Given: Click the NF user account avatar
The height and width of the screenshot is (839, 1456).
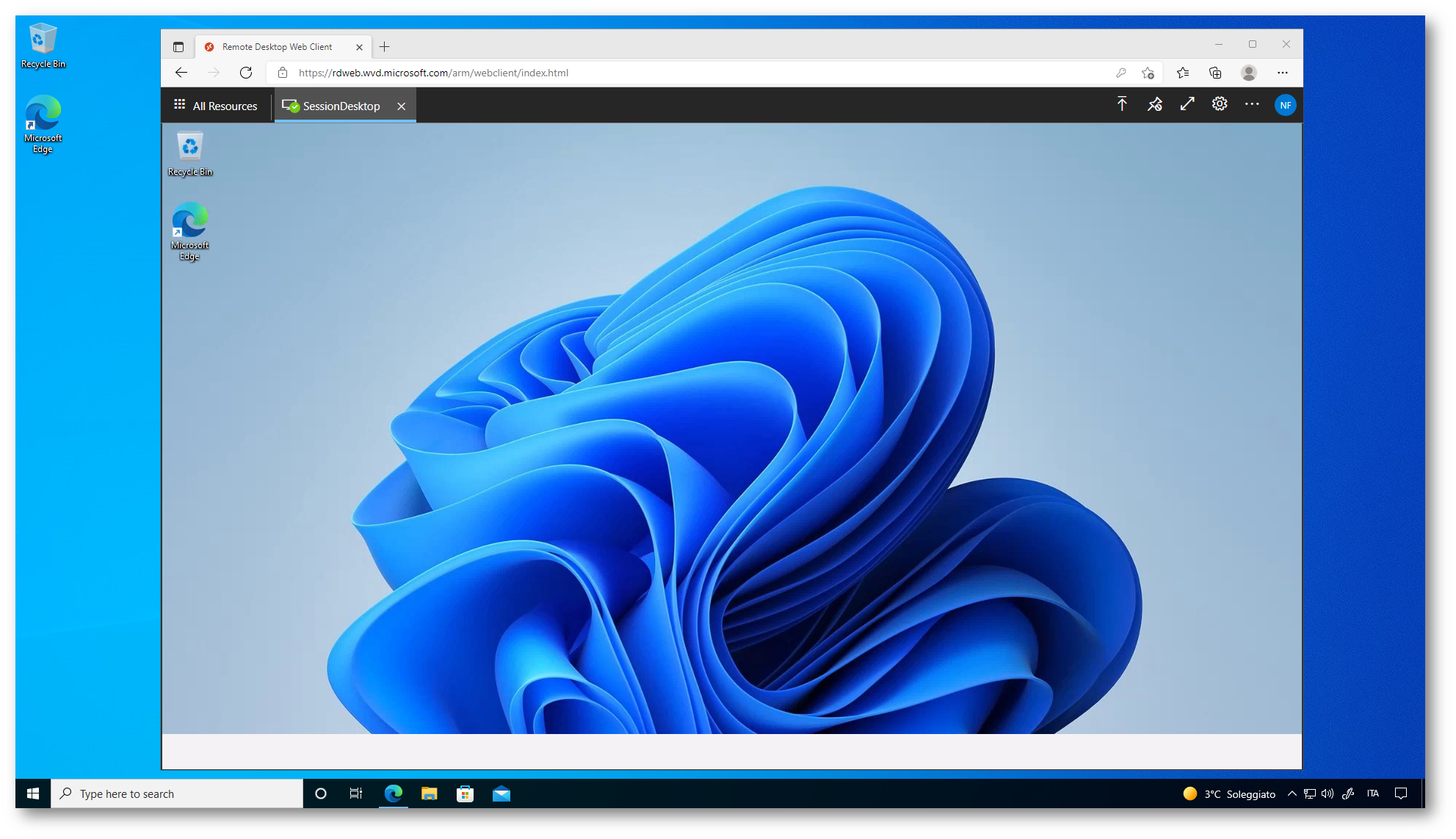Looking at the screenshot, I should coord(1285,105).
